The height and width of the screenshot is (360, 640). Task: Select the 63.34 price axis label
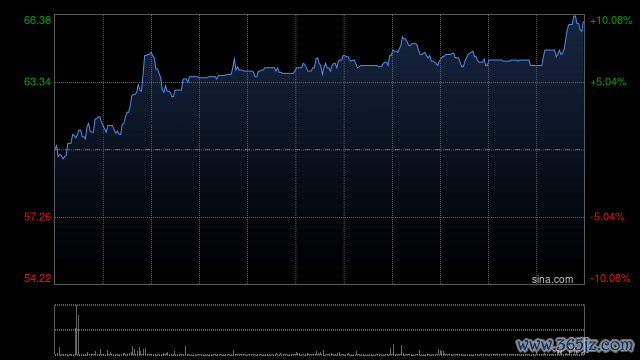coord(37,82)
